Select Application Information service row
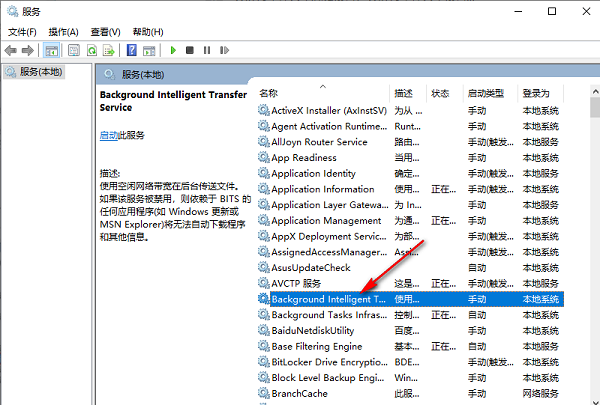 [x=410, y=189]
